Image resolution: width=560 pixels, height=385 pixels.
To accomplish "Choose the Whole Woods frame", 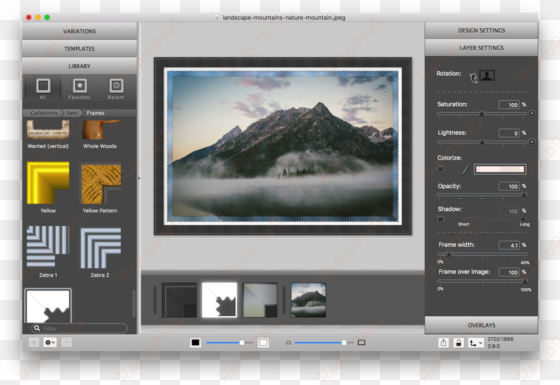I will click(x=100, y=134).
